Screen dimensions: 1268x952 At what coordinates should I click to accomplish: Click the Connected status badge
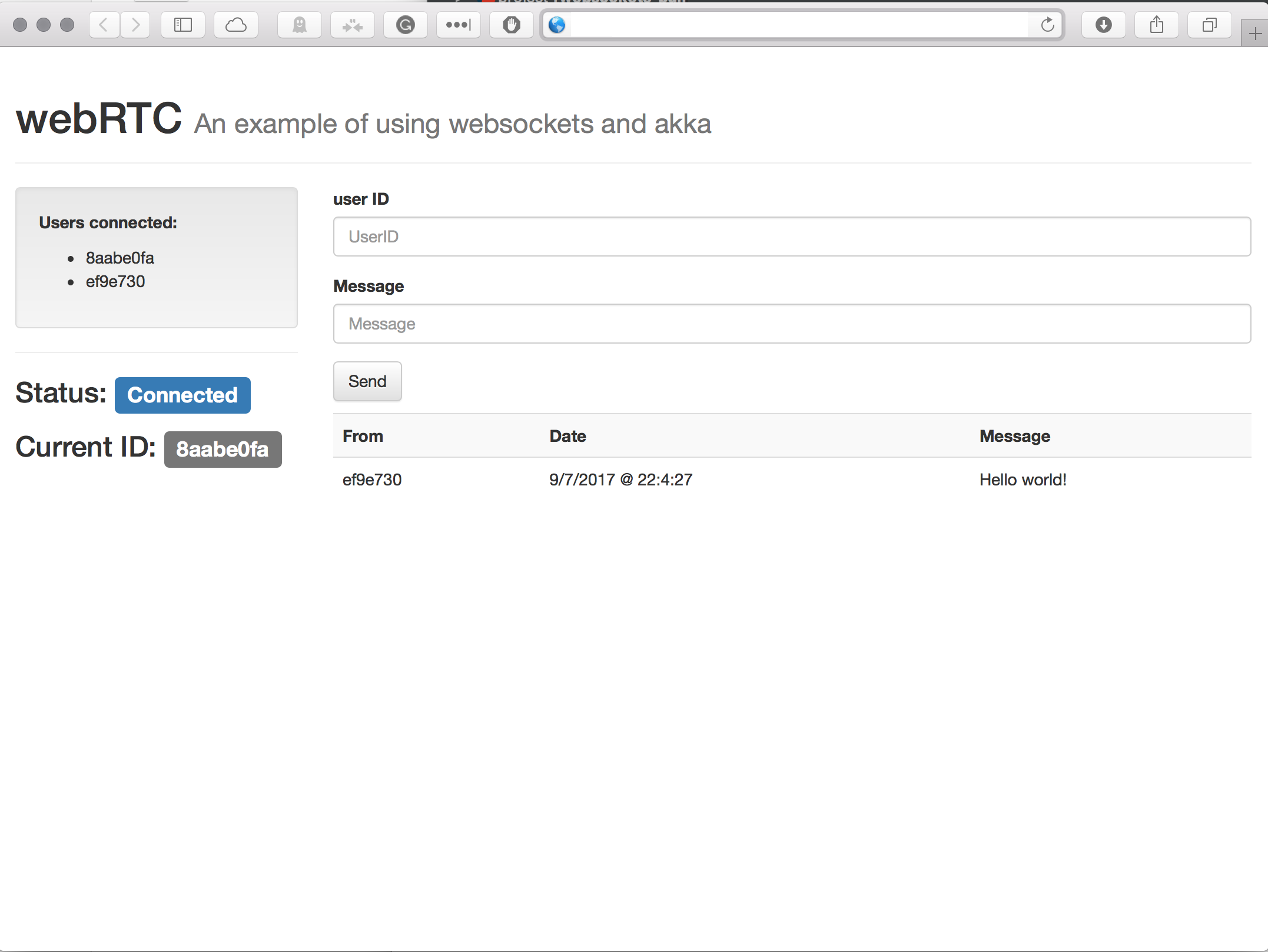pyautogui.click(x=182, y=395)
